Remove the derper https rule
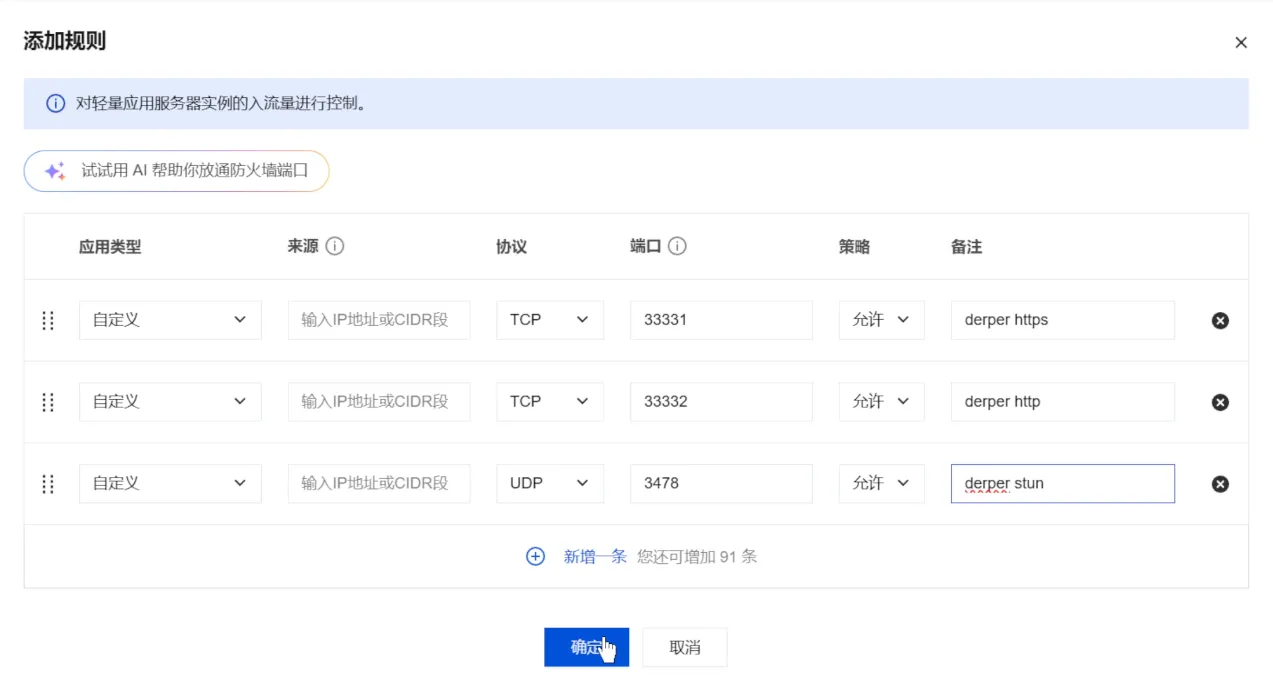This screenshot has height=689, width=1273. tap(1220, 320)
